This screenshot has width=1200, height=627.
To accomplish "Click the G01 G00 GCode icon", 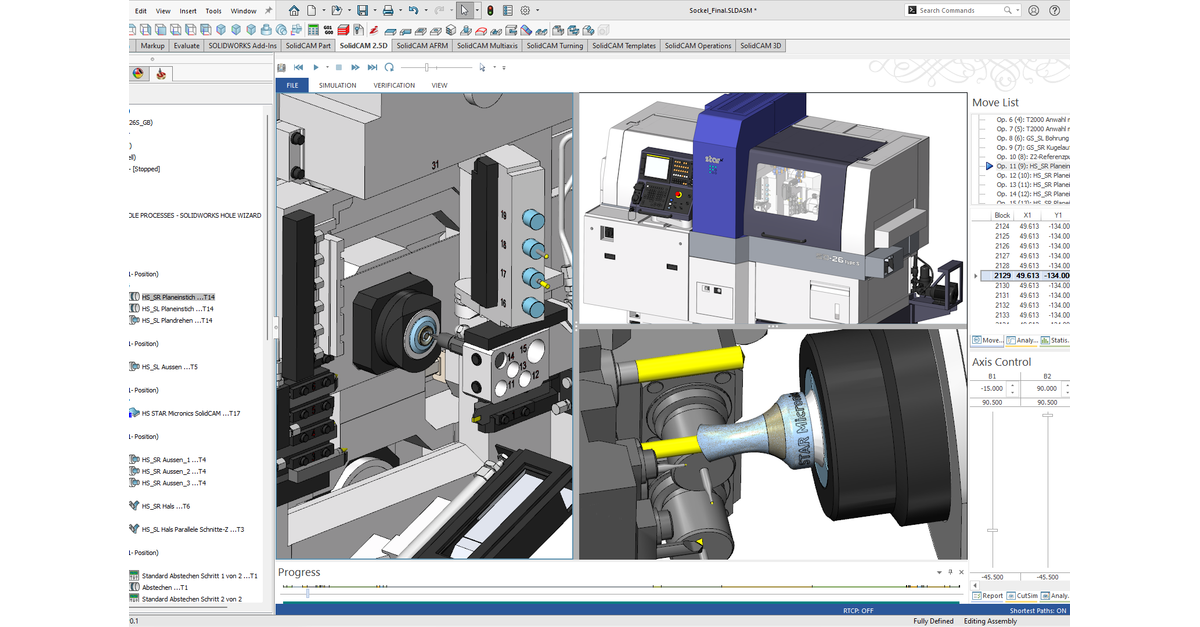I will tap(328, 30).
